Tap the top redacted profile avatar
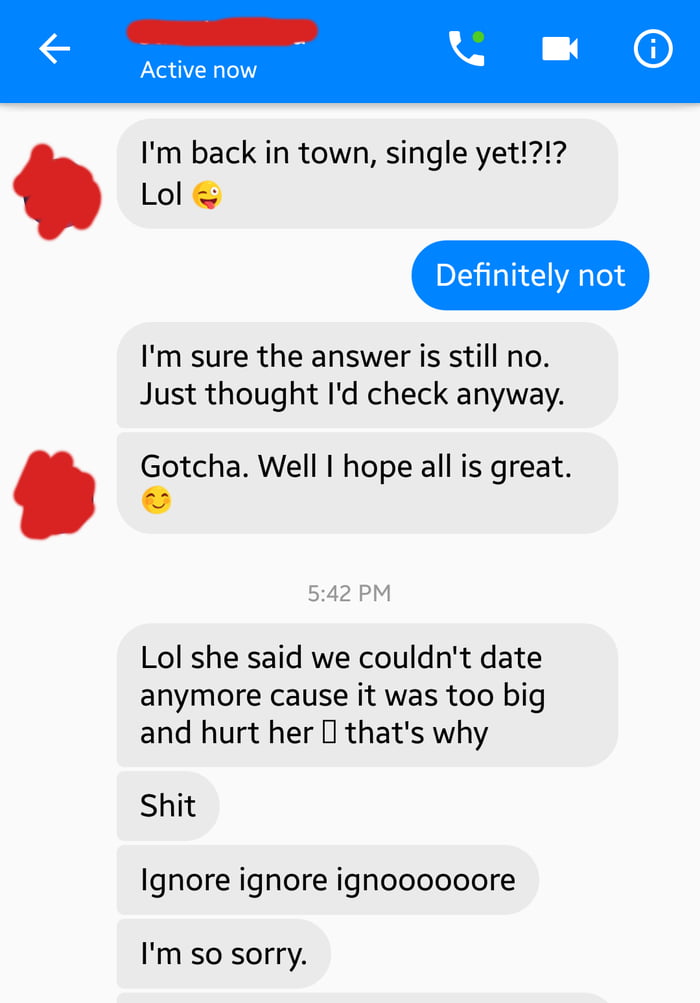 tap(56, 191)
